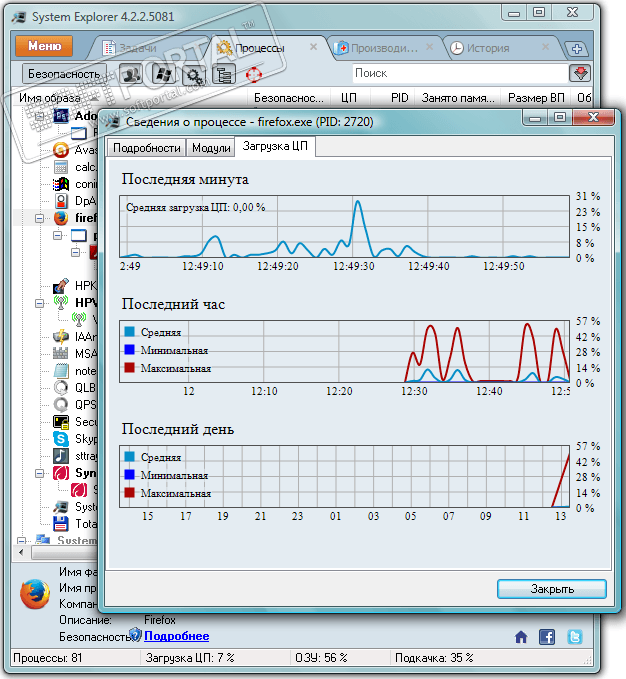Sort by Занято памя... column header

(458, 98)
